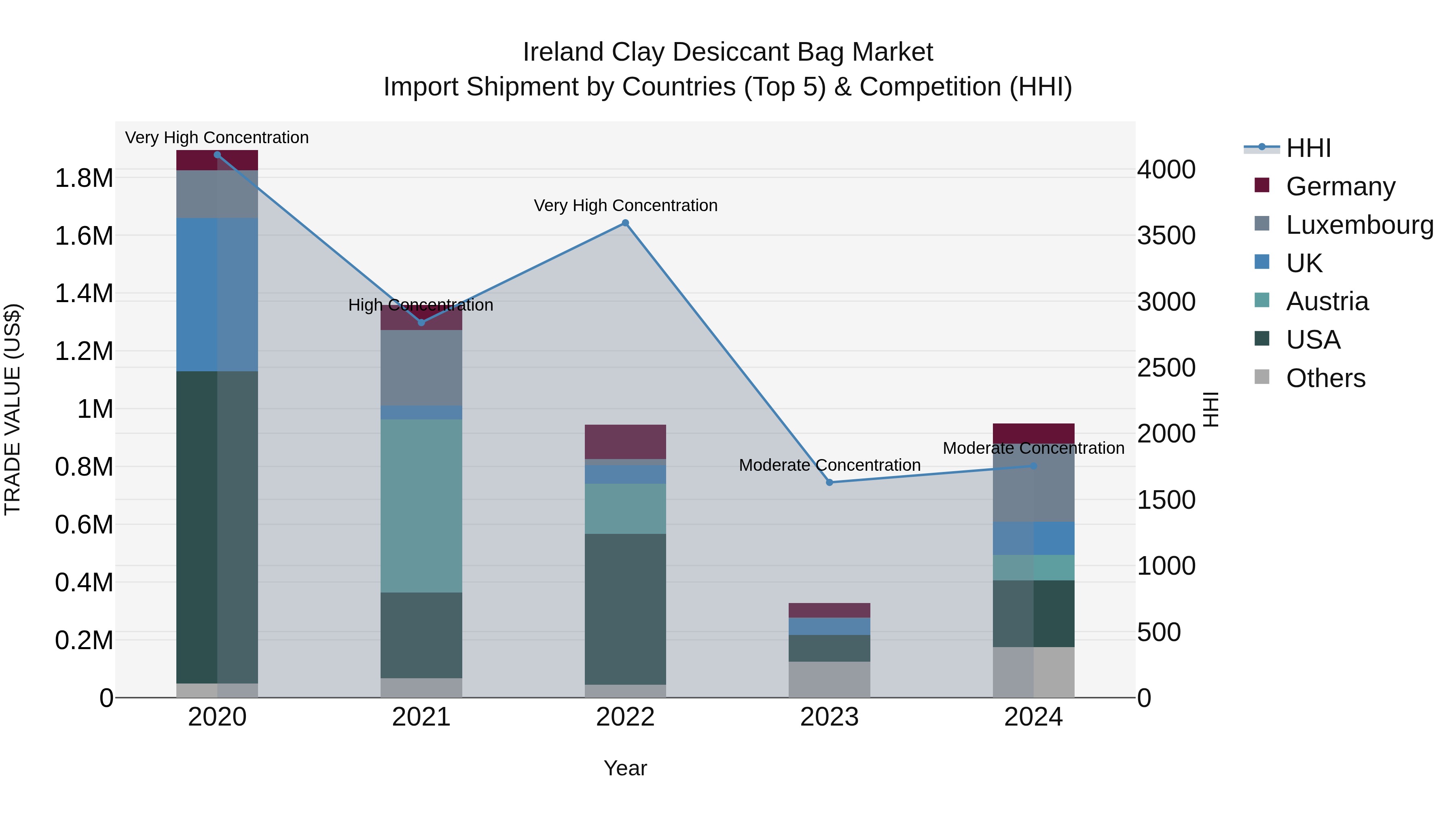Click the 500 tick on the HHI axis
This screenshot has width=1456, height=819.
point(1159,632)
